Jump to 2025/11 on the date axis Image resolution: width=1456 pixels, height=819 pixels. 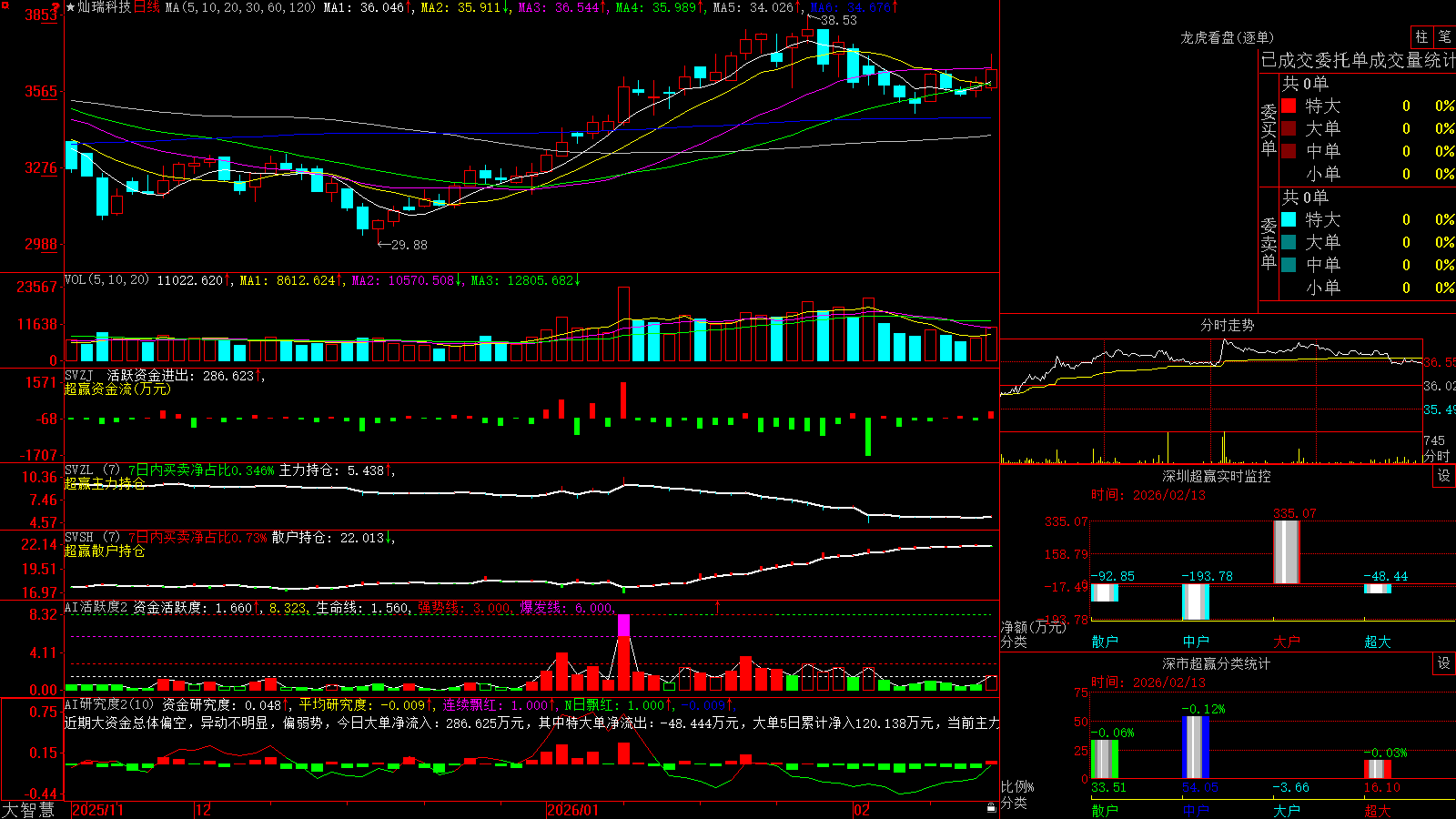click(97, 810)
